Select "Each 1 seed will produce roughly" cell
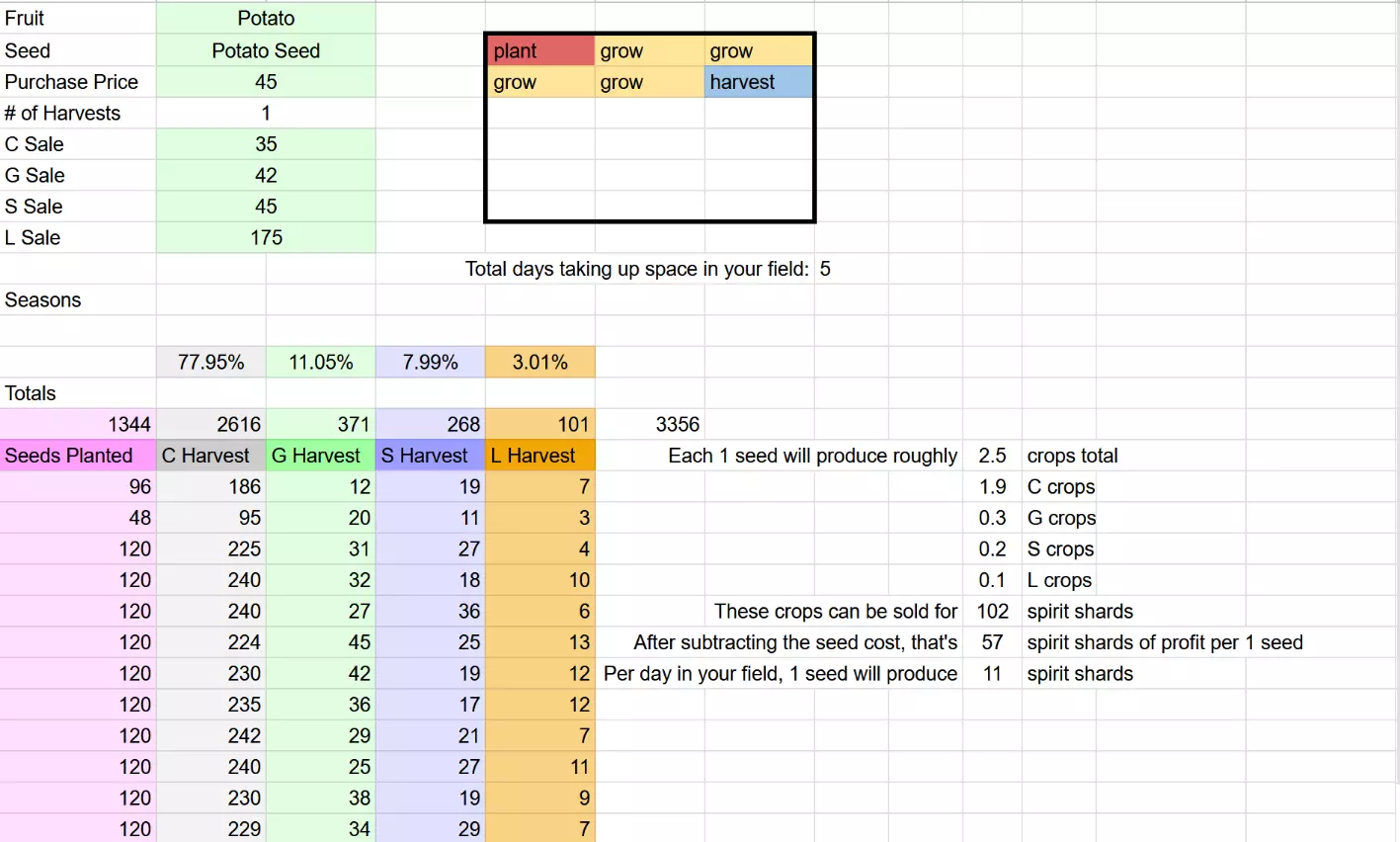The width and height of the screenshot is (1400, 842). (x=812, y=456)
